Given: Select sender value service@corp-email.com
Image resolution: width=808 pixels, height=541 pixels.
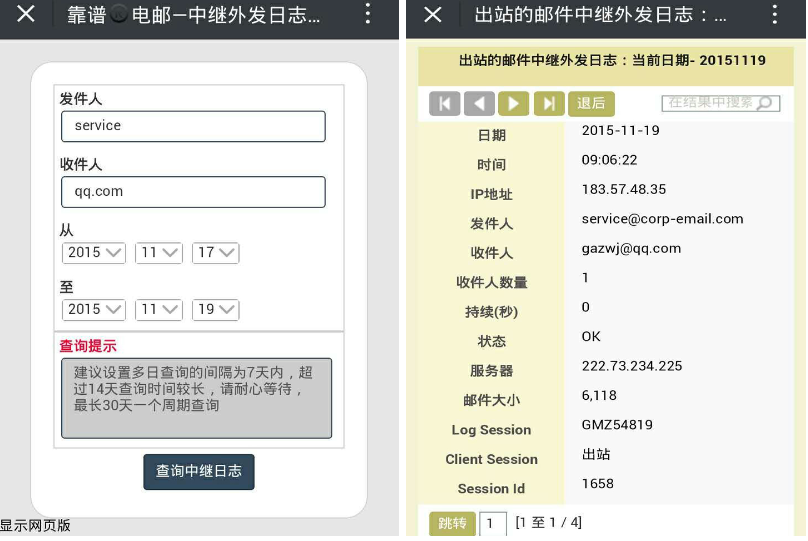Looking at the screenshot, I should tap(662, 219).
